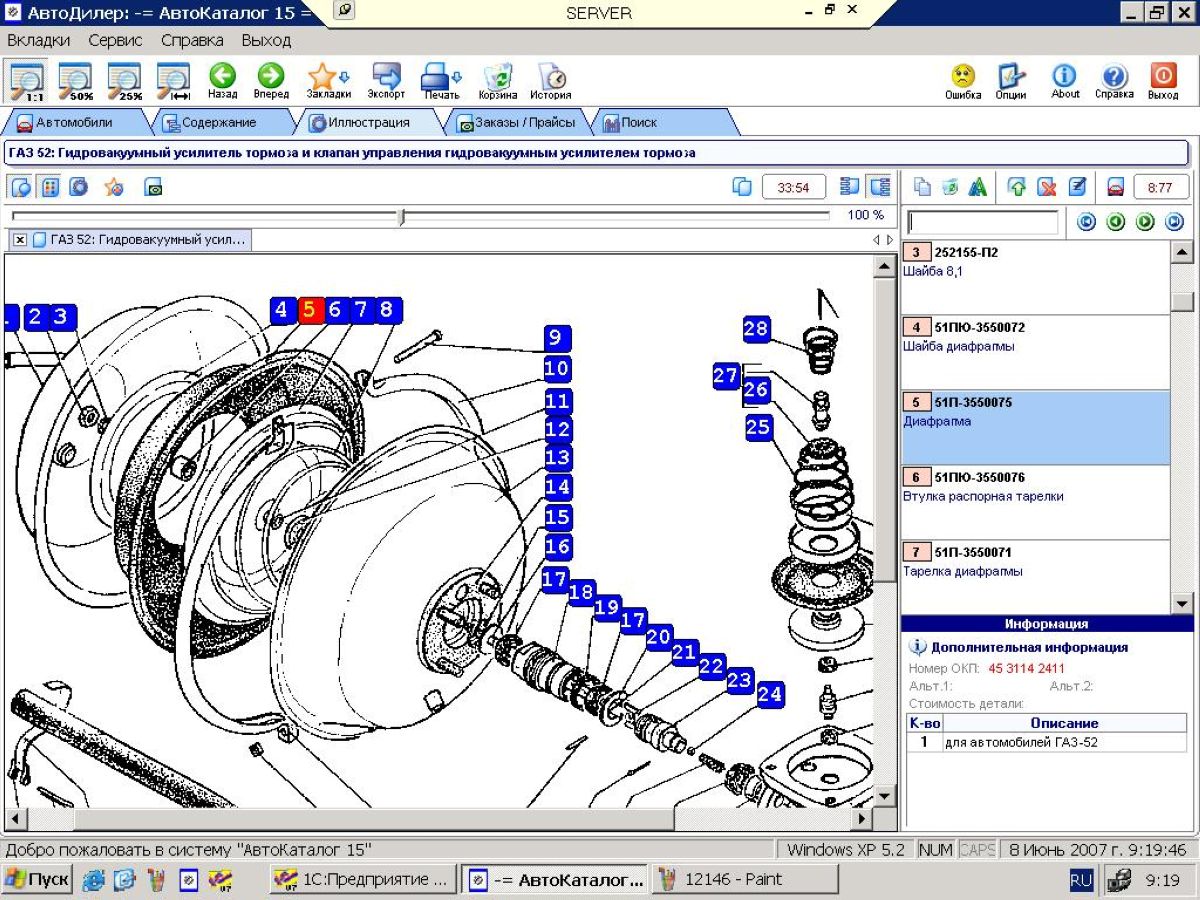The width and height of the screenshot is (1200, 900).
Task: Set zoom to 1:1 scale
Action: point(27,80)
